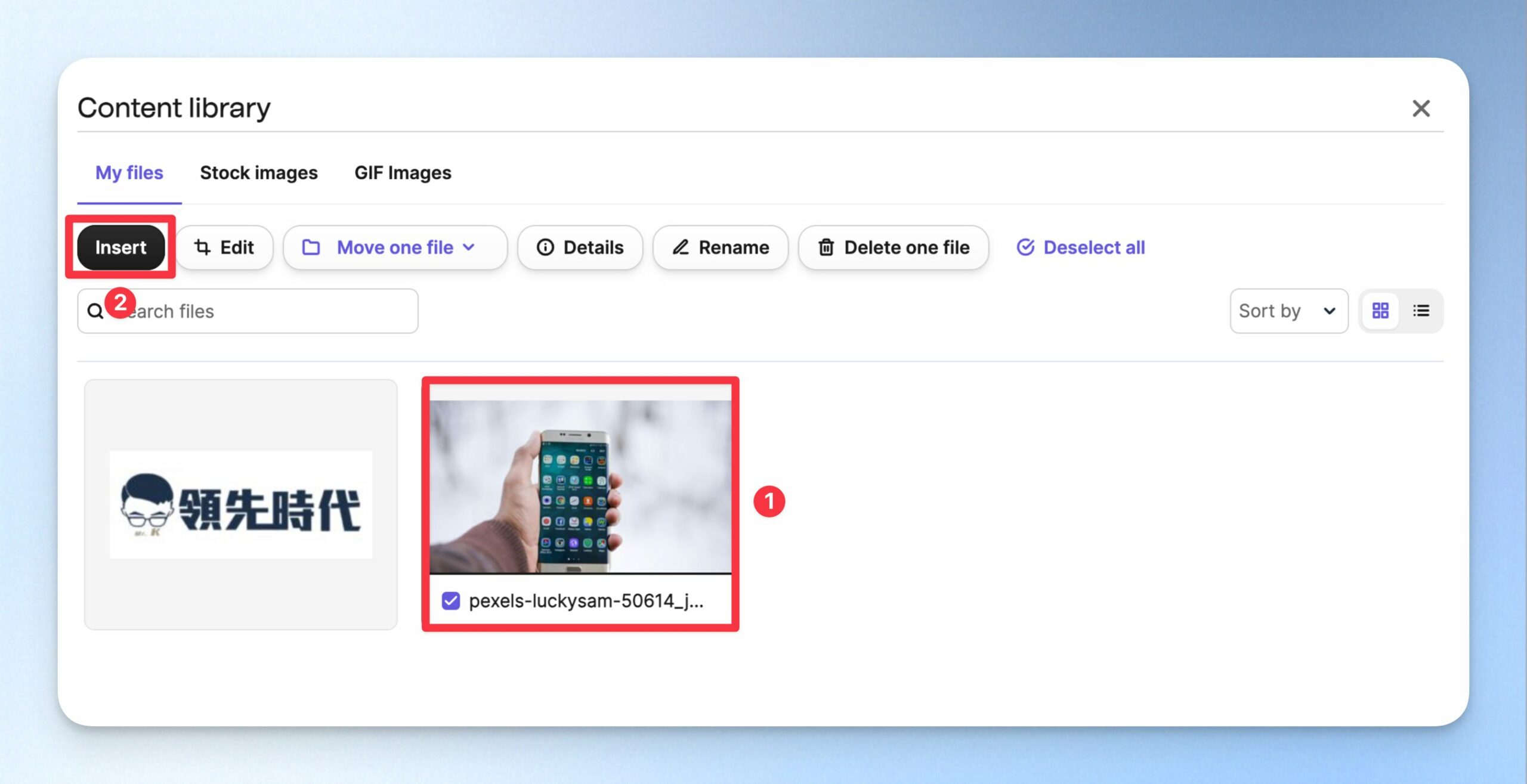1527x784 pixels.
Task: Switch to grid view
Action: [x=1380, y=311]
